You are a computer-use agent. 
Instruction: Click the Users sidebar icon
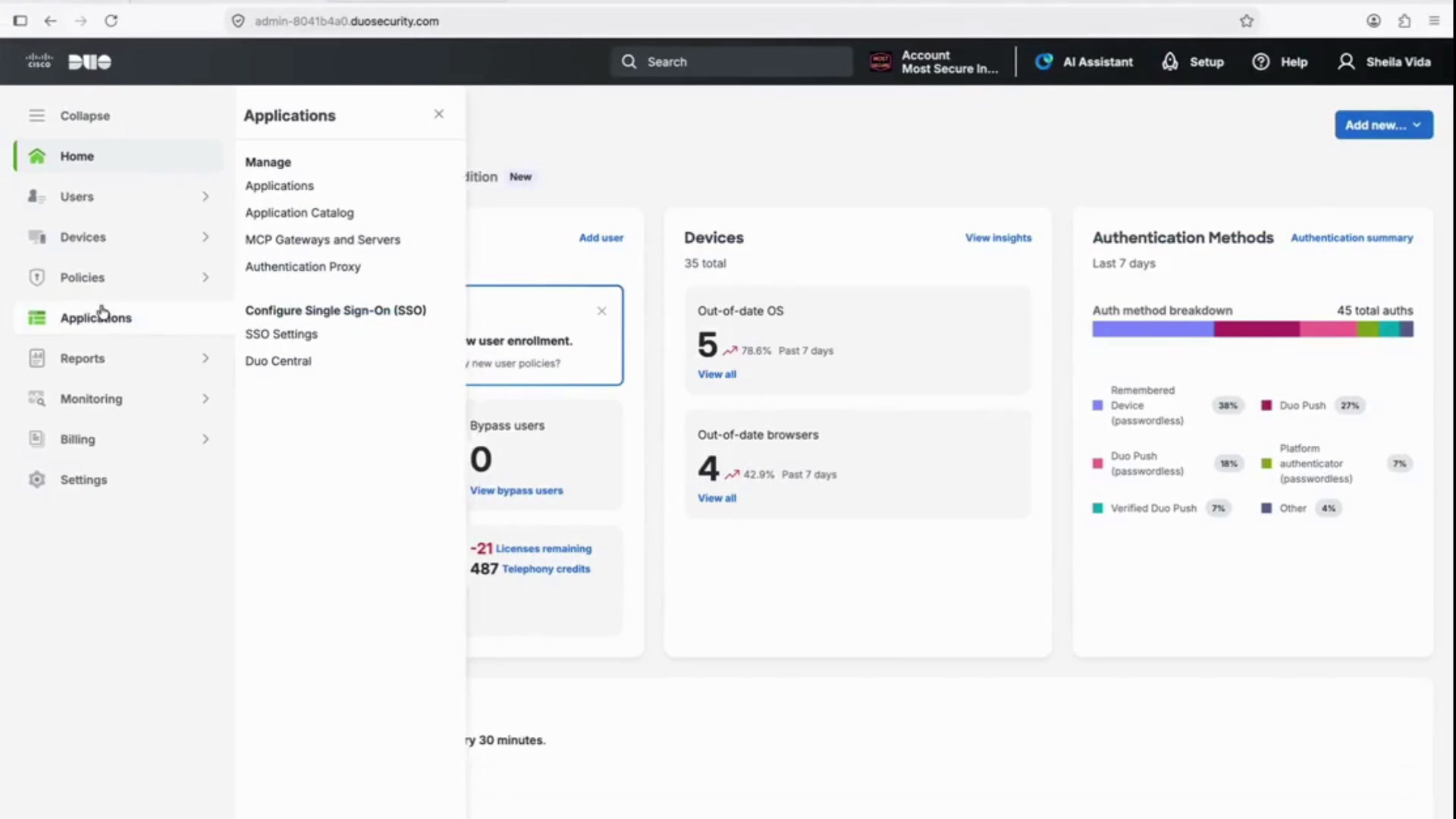click(x=36, y=196)
